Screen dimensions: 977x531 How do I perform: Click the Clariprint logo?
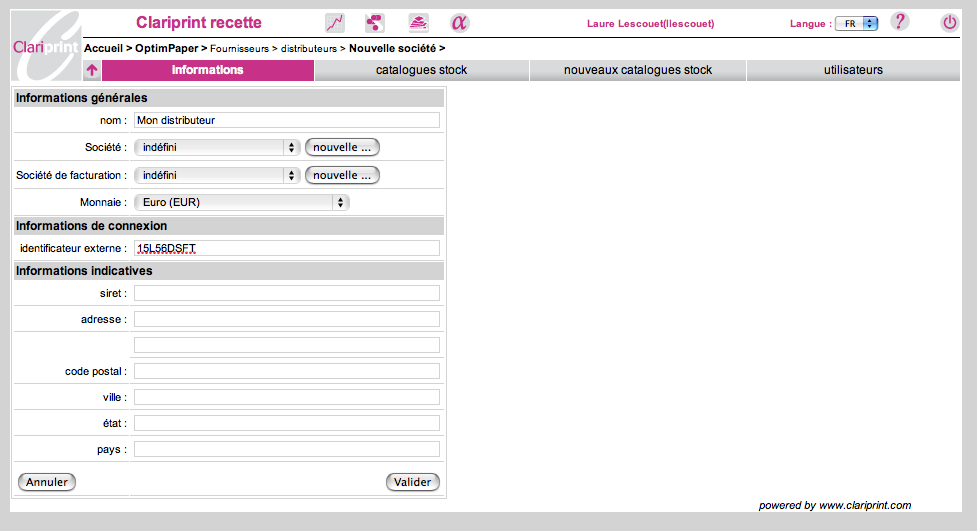point(45,46)
